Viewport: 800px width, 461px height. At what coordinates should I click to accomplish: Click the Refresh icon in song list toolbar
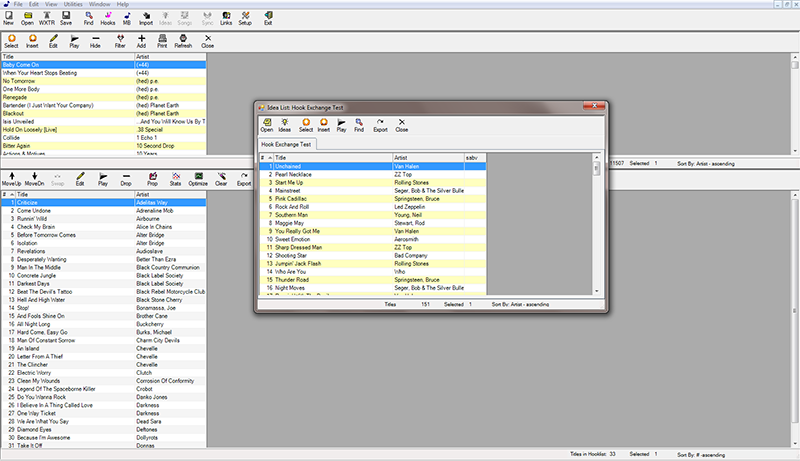click(x=183, y=42)
